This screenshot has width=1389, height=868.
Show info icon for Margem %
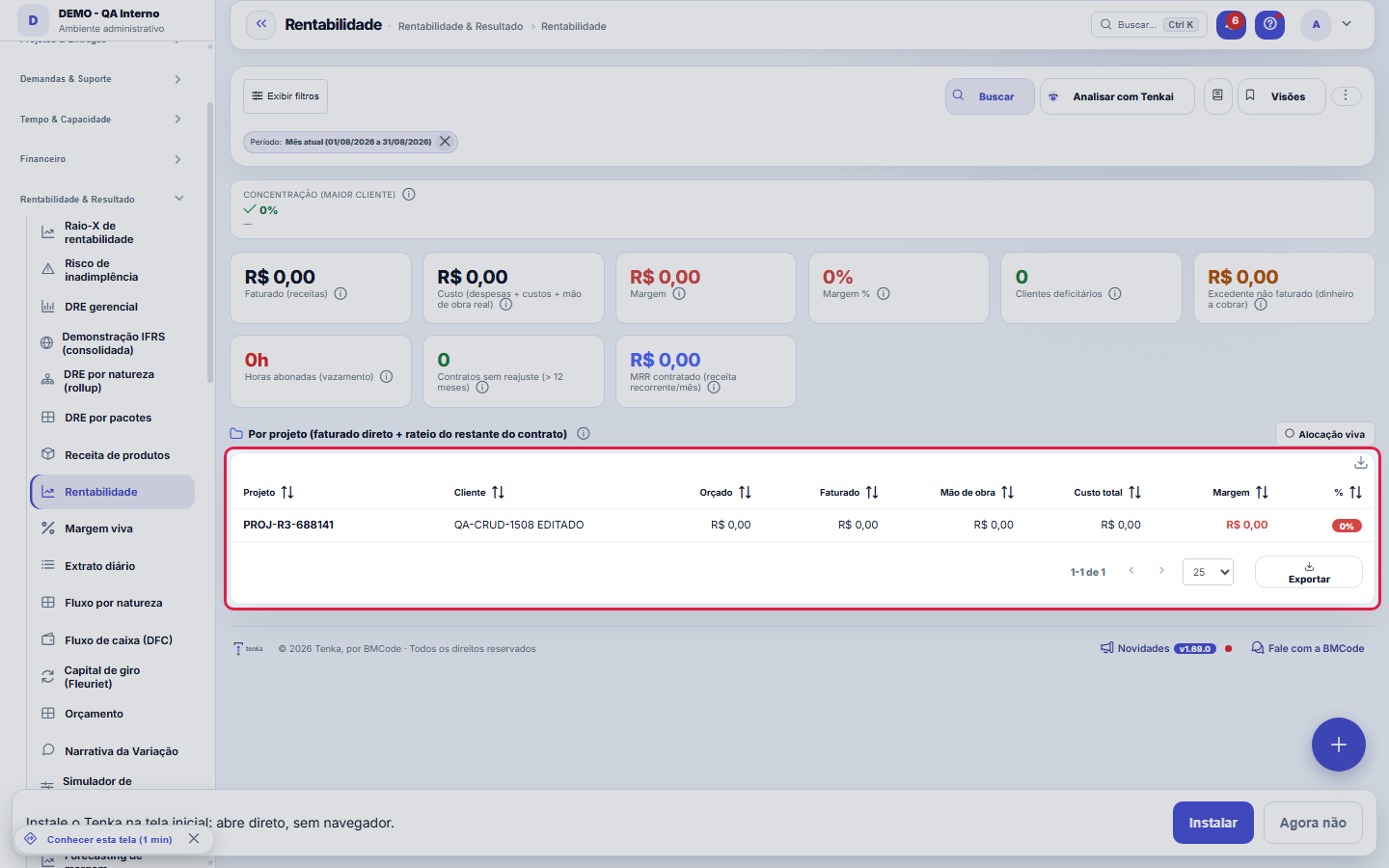[884, 294]
